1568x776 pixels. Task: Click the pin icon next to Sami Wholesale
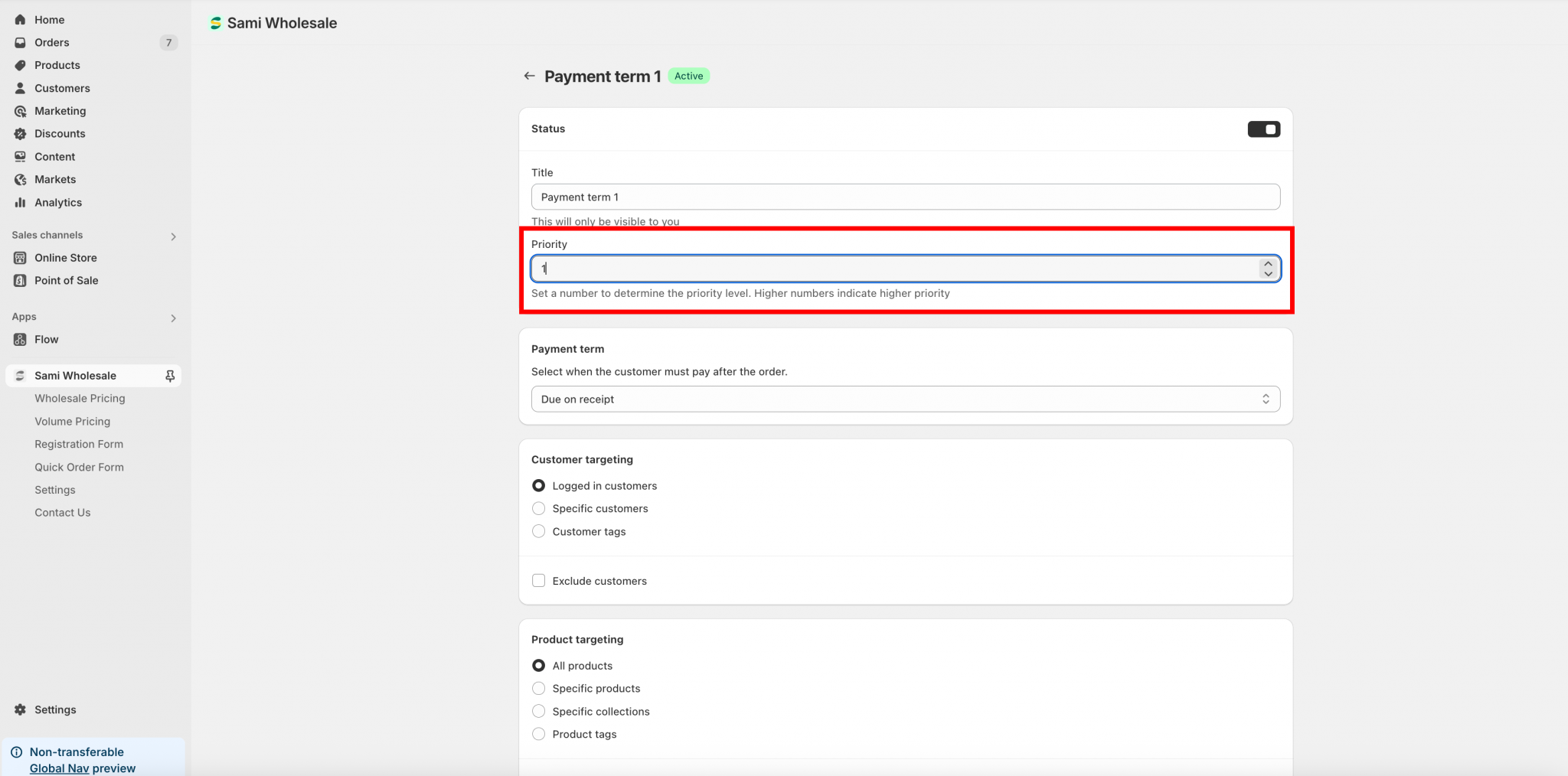tap(170, 376)
